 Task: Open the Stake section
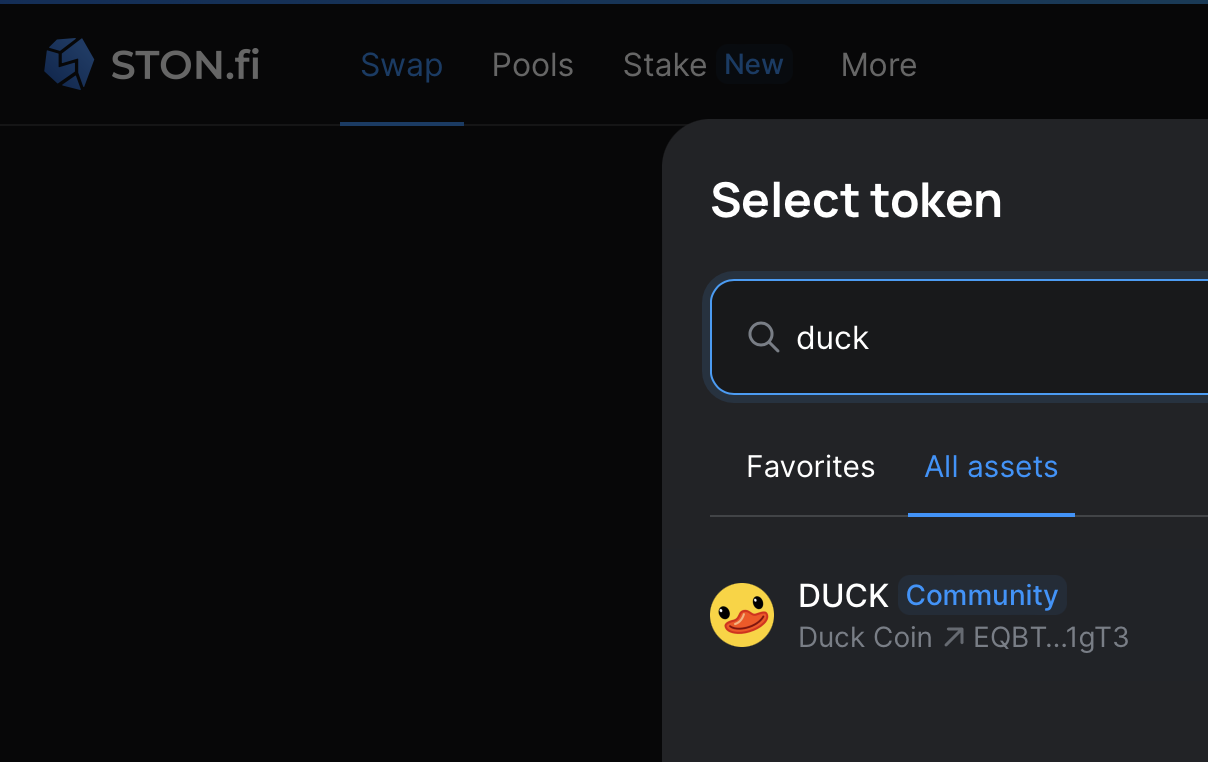click(664, 65)
